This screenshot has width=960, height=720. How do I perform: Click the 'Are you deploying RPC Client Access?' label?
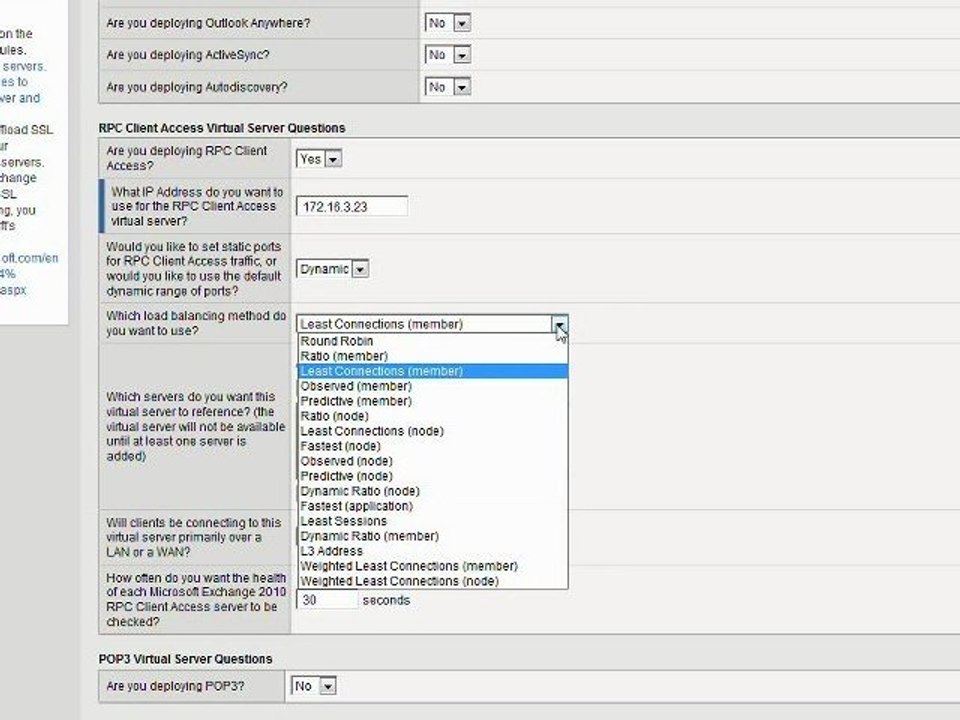(x=187, y=158)
